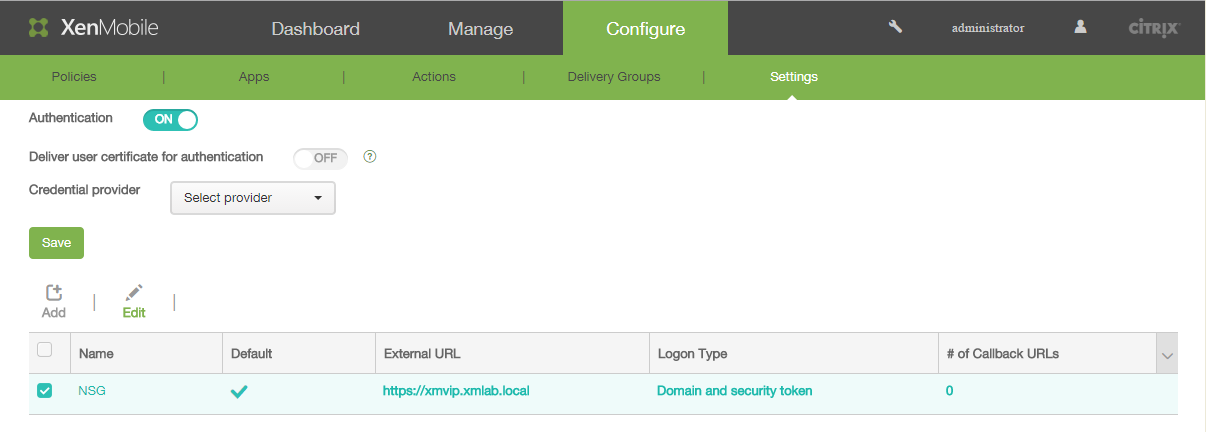Click the Default checkmark for NSG
This screenshot has width=1206, height=432.
tap(239, 391)
